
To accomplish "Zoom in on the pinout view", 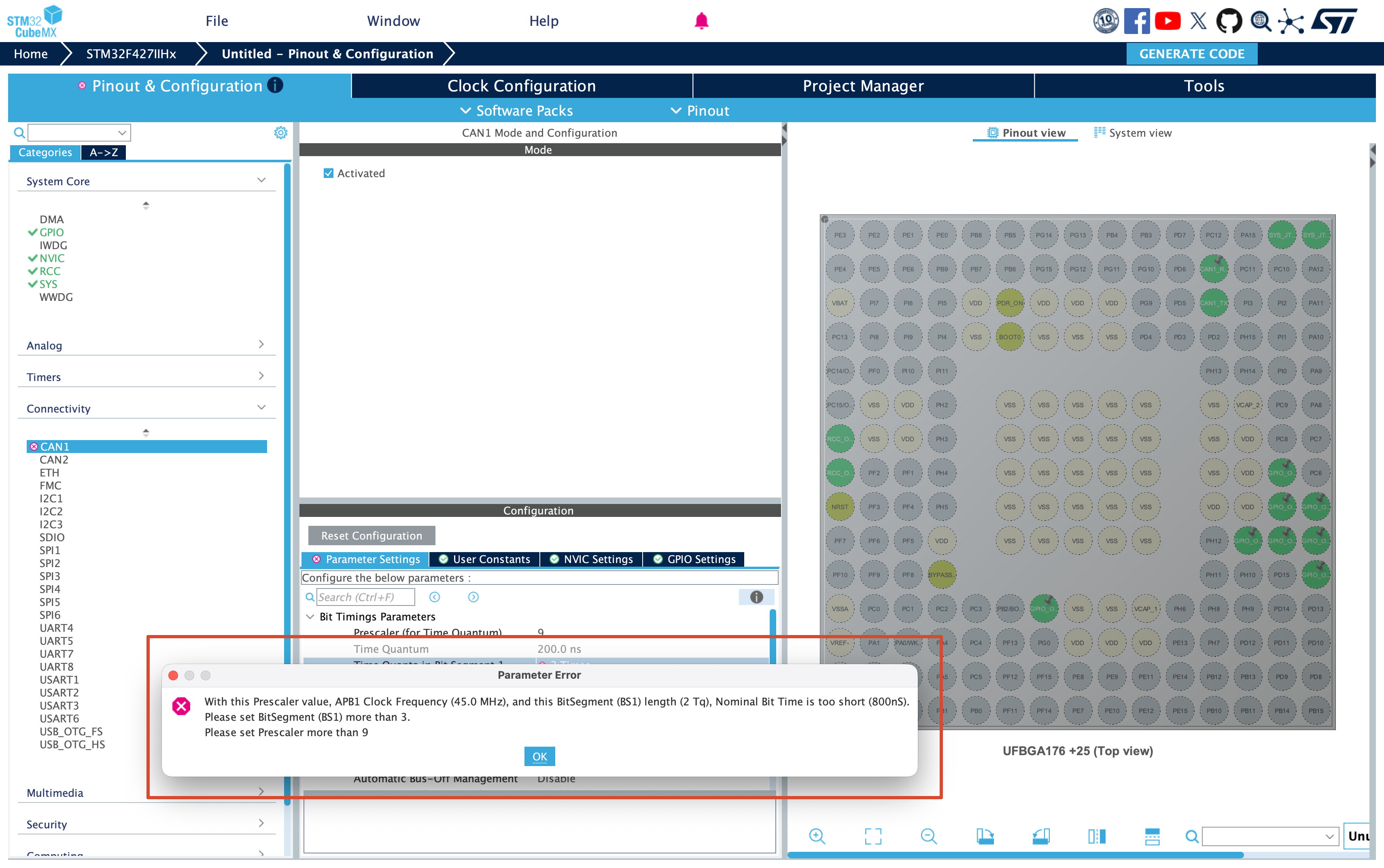I will [817, 836].
